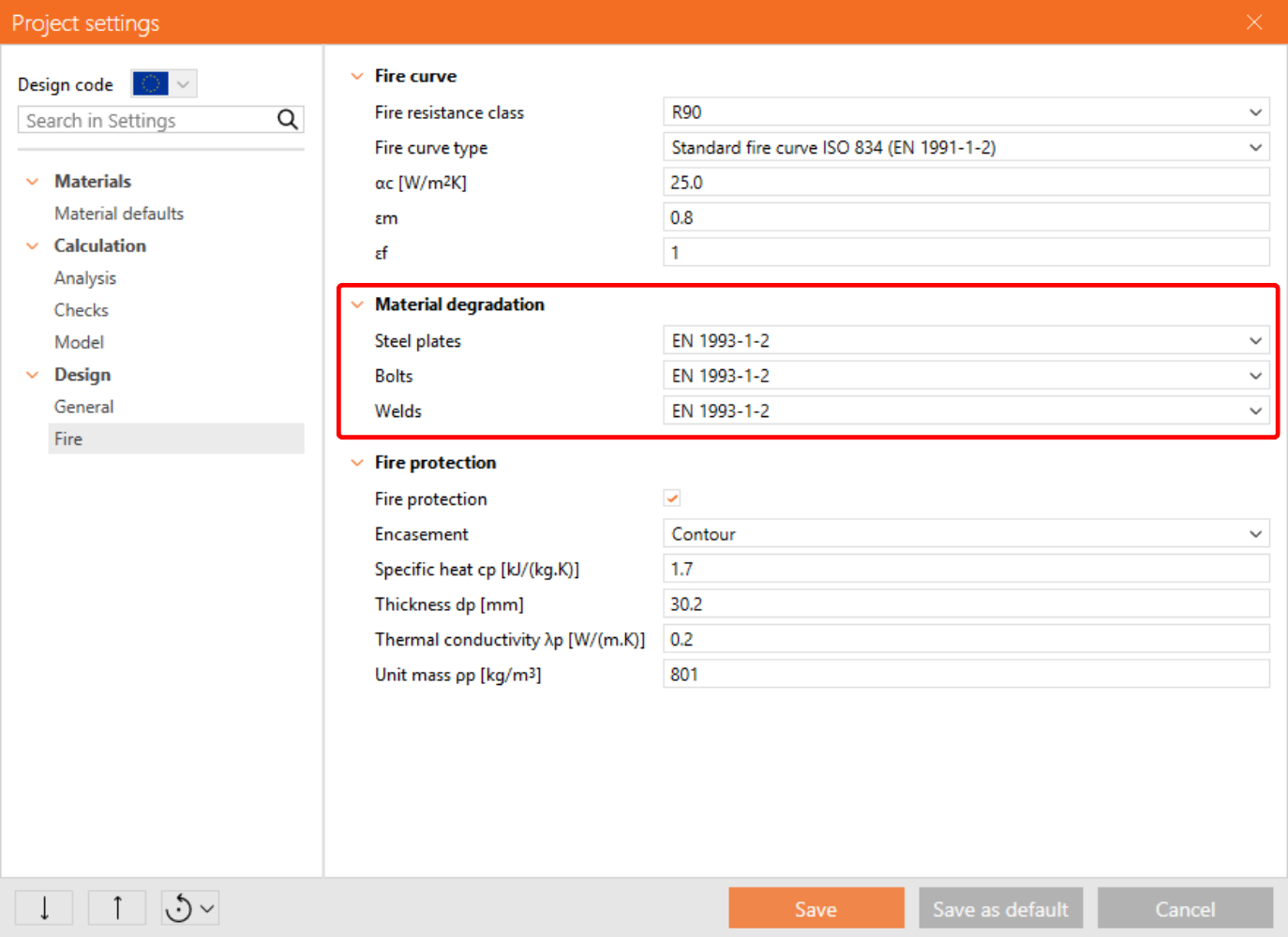Disable the Fire protection checkbox
This screenshot has height=937, width=1288.
[x=672, y=498]
